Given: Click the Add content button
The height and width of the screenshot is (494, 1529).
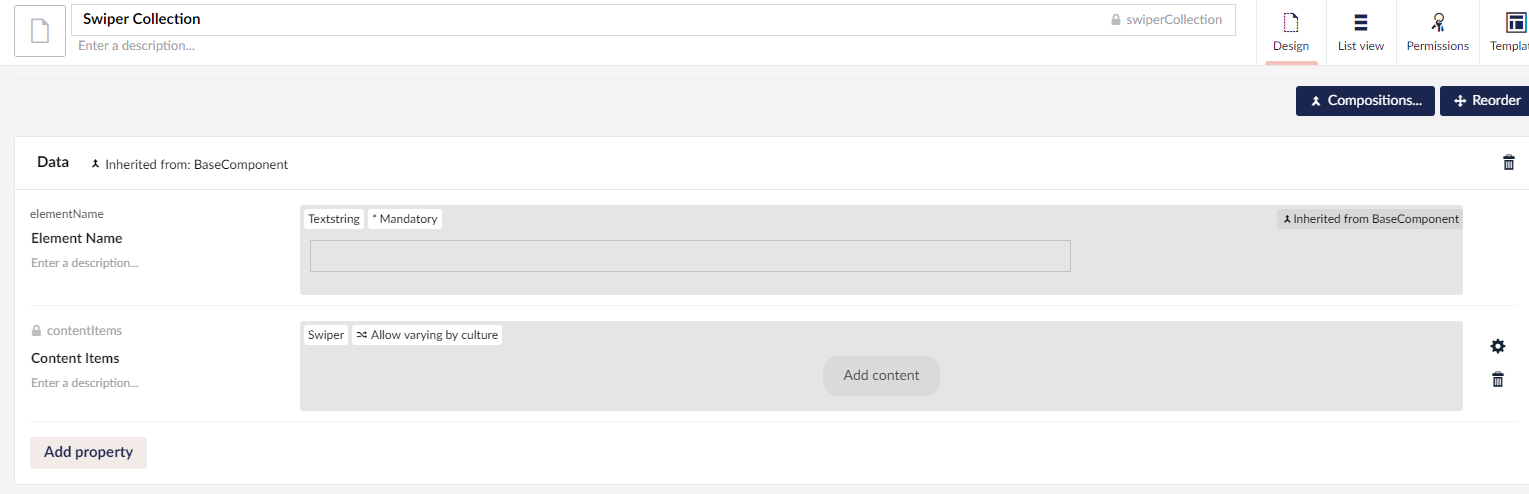Looking at the screenshot, I should [881, 376].
